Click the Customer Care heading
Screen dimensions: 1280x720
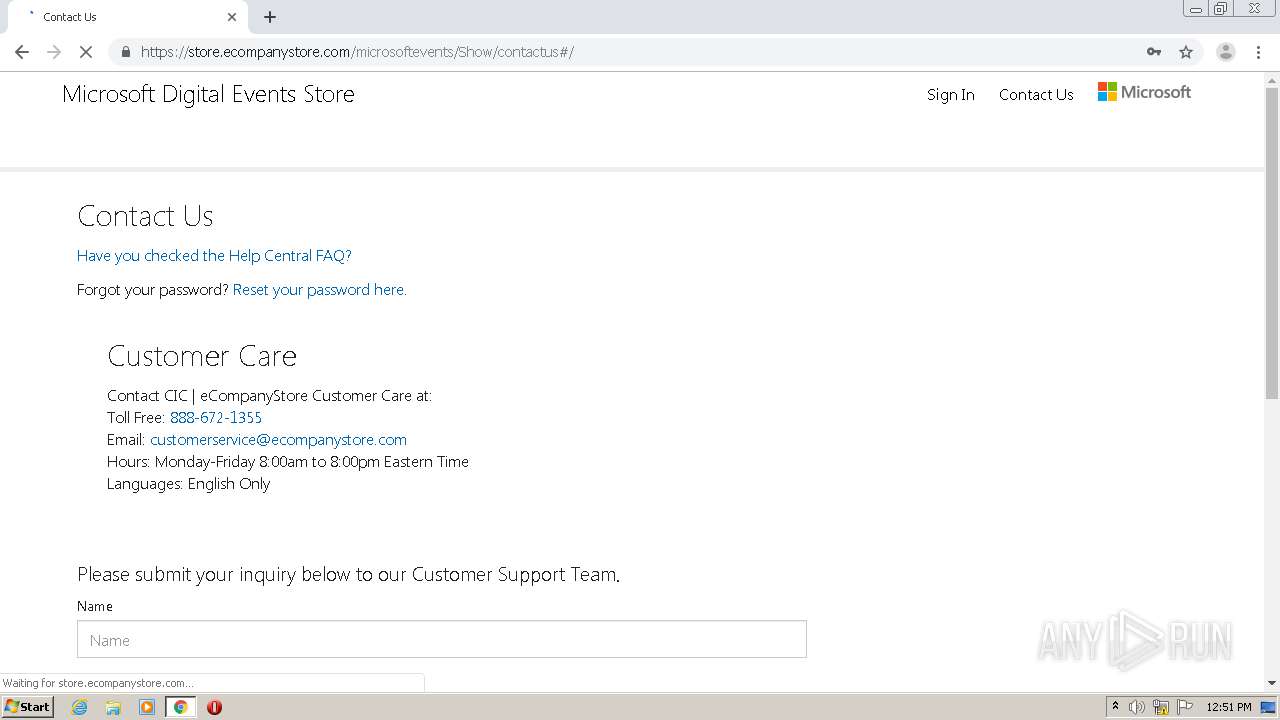[202, 356]
